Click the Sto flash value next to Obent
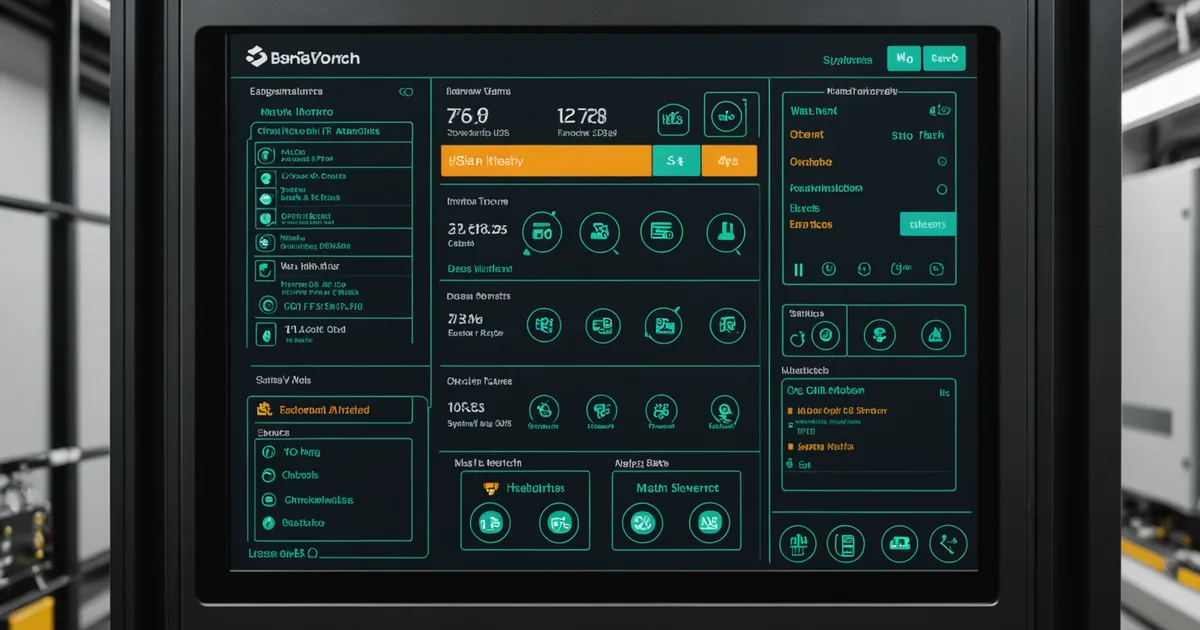1200x630 pixels. coord(917,135)
